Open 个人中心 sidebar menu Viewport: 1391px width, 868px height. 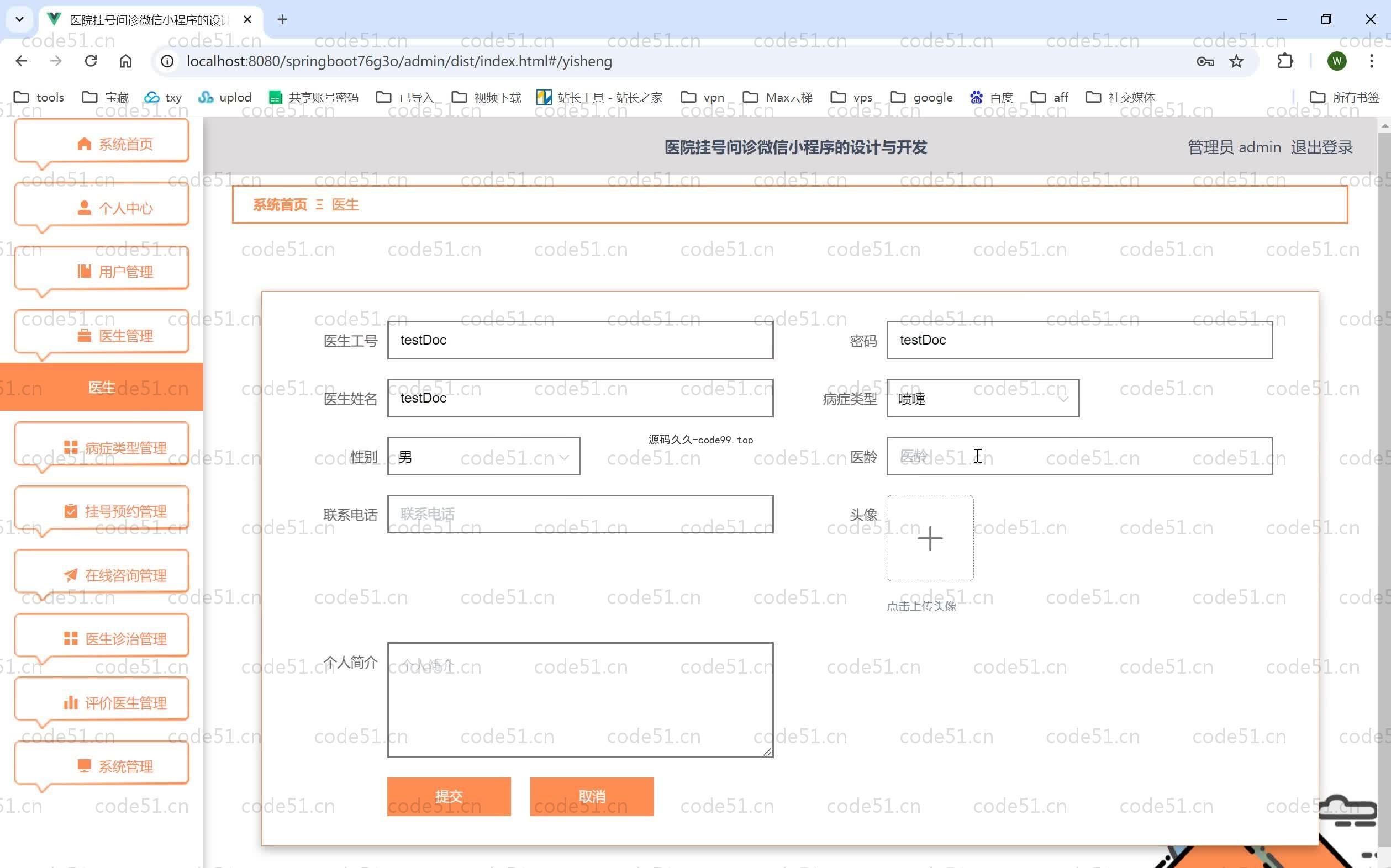pyautogui.click(x=102, y=207)
